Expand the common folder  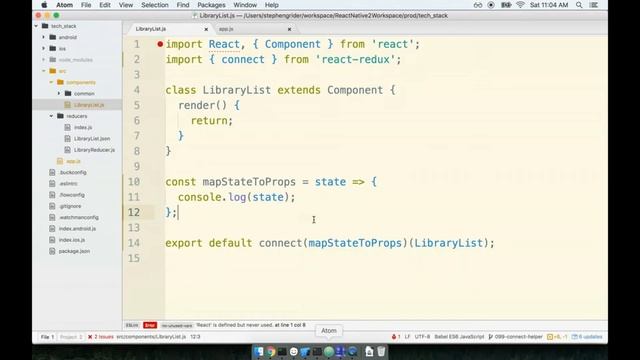59,93
